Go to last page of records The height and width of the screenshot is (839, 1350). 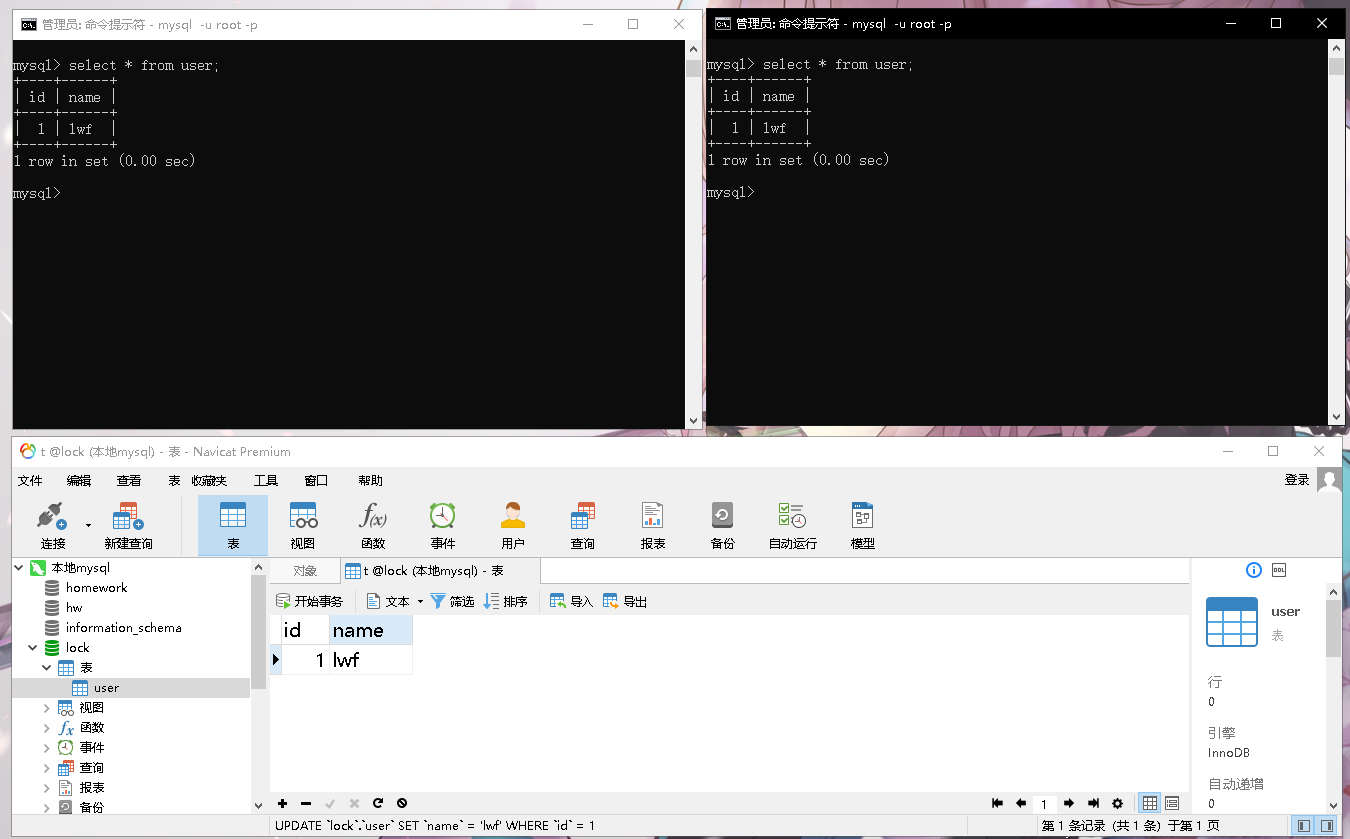point(1093,803)
